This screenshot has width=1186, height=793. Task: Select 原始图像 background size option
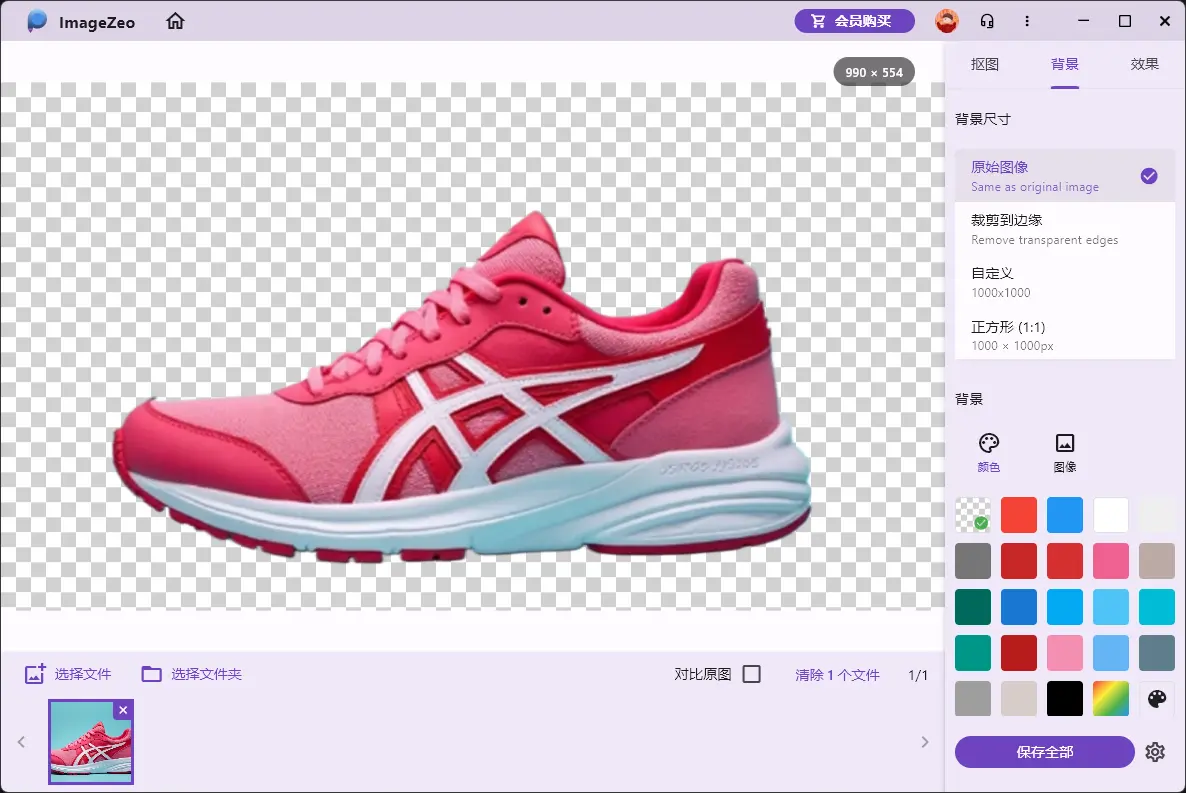1064,176
